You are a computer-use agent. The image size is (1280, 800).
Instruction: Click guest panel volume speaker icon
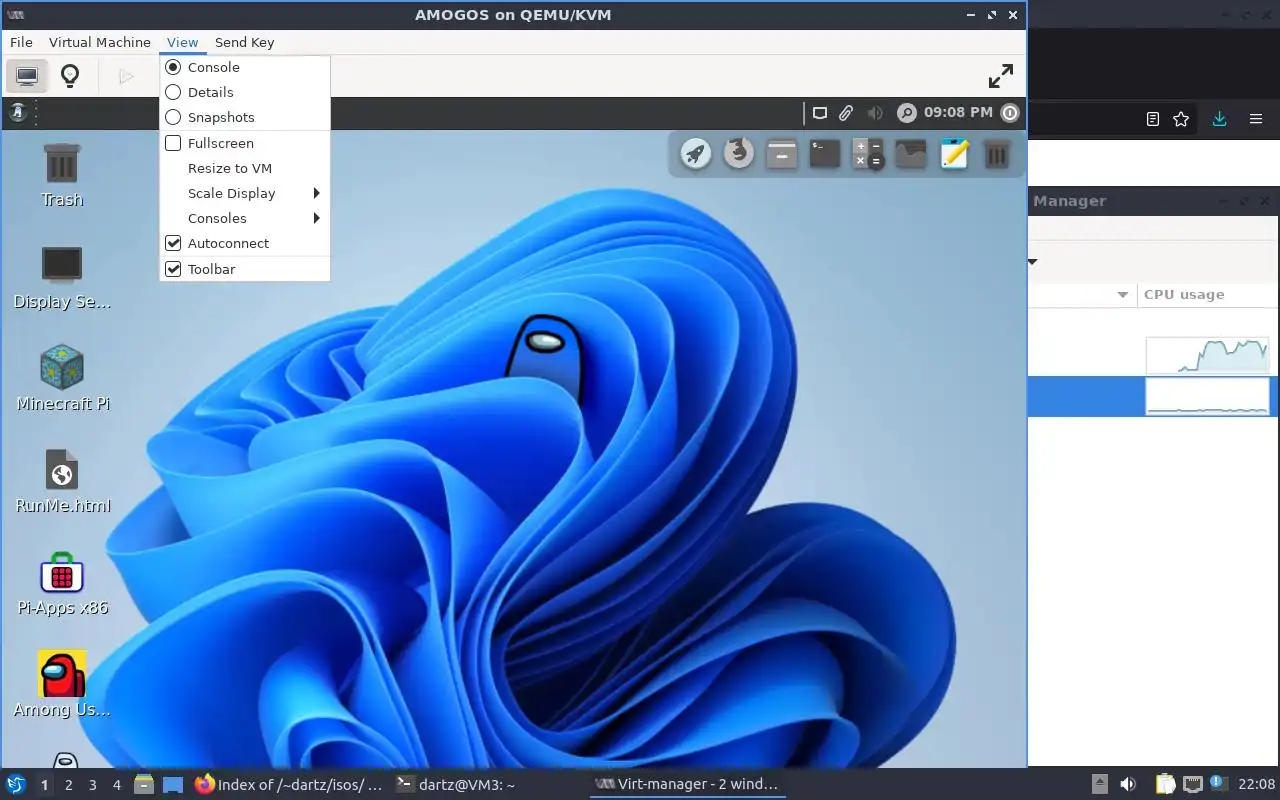coord(875,113)
